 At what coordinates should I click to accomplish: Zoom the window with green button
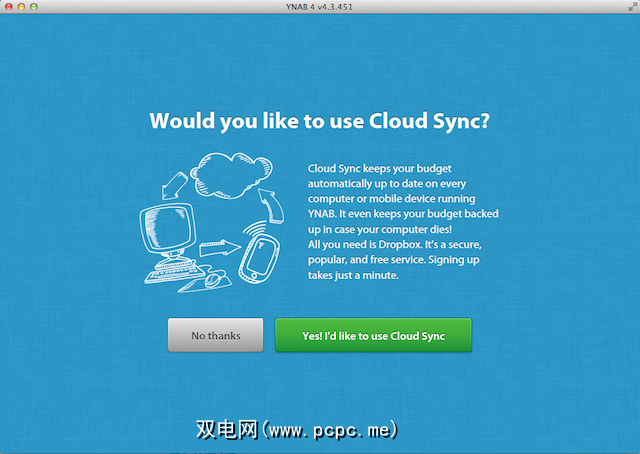click(x=34, y=7)
